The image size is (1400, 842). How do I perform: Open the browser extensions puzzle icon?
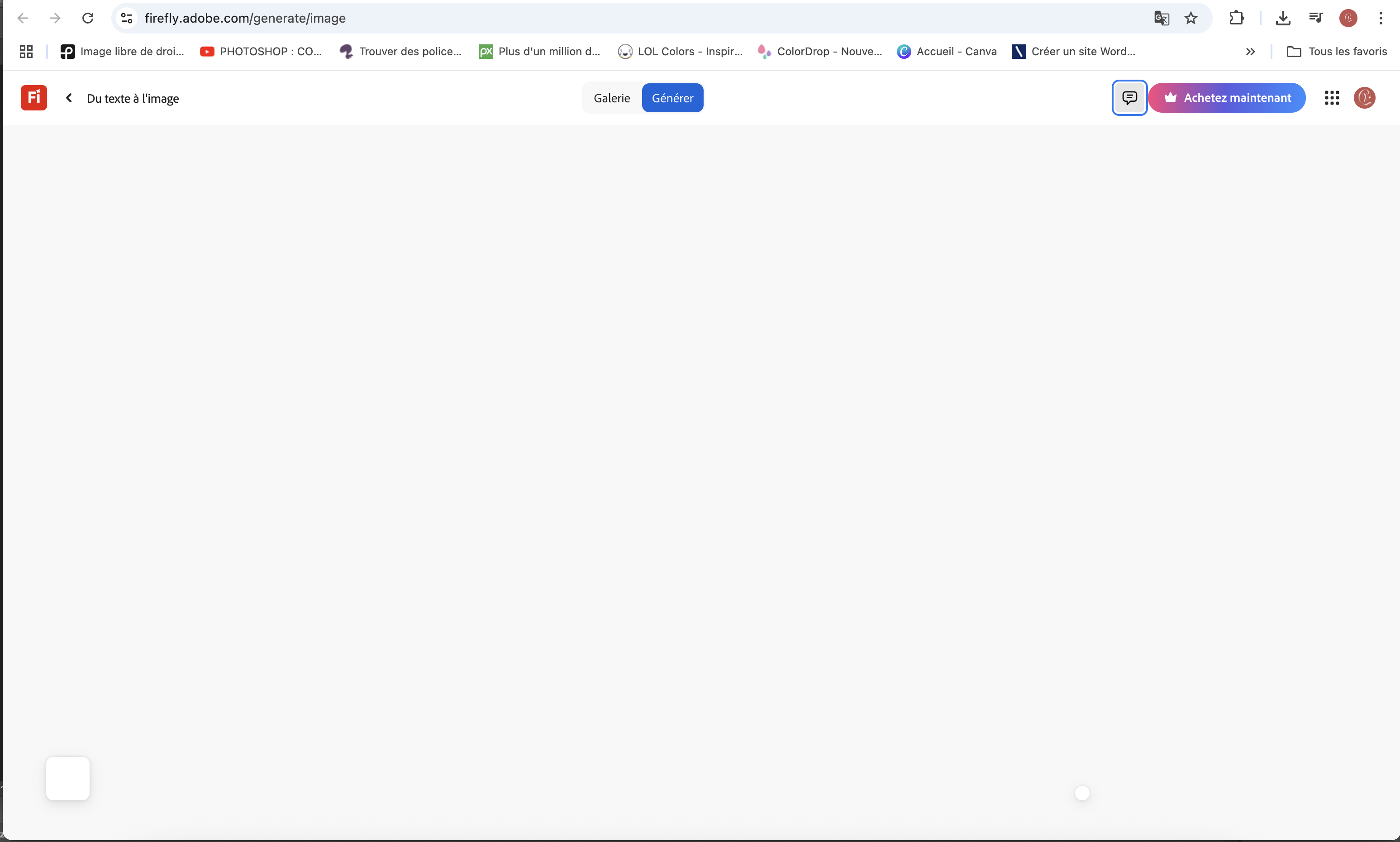[x=1236, y=18]
